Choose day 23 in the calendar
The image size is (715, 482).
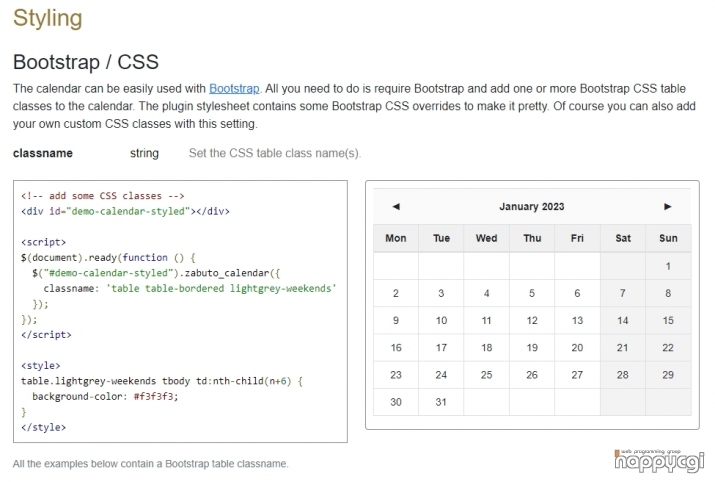396,375
